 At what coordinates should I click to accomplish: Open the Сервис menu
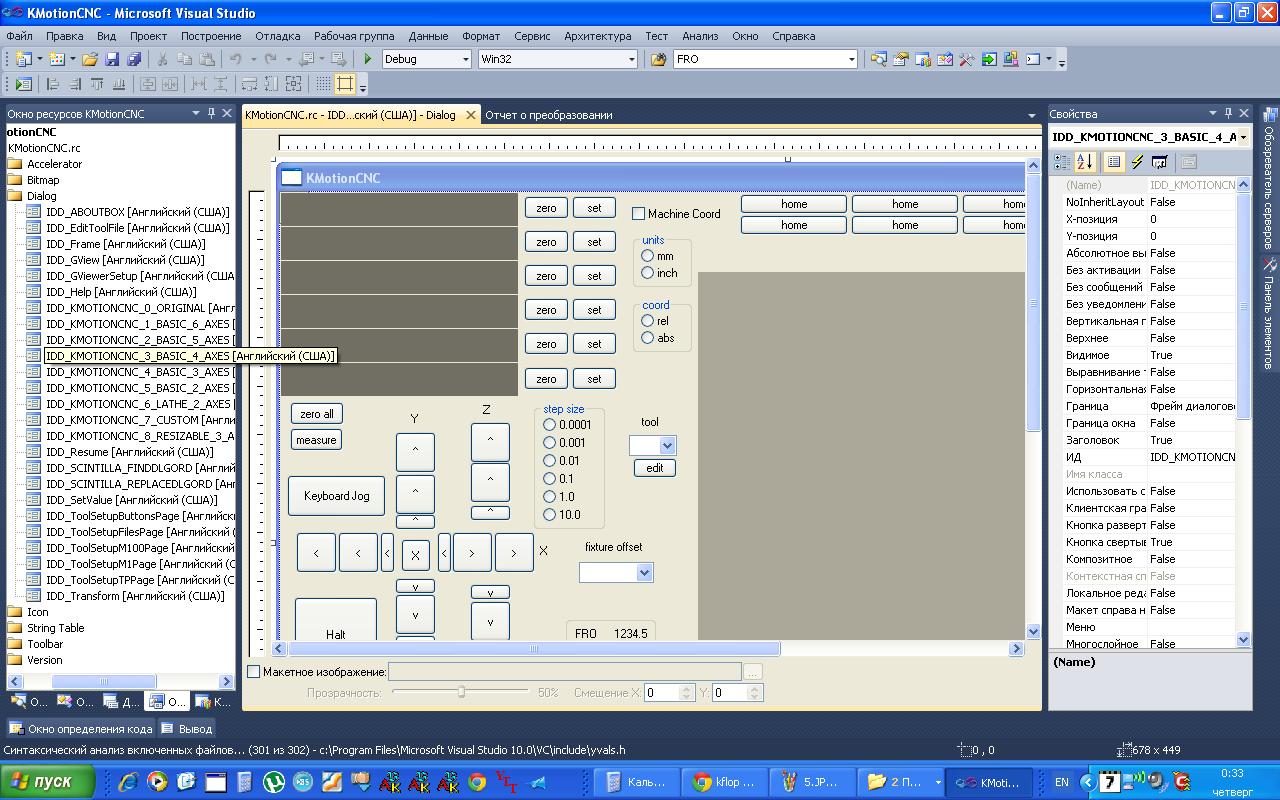tap(532, 36)
